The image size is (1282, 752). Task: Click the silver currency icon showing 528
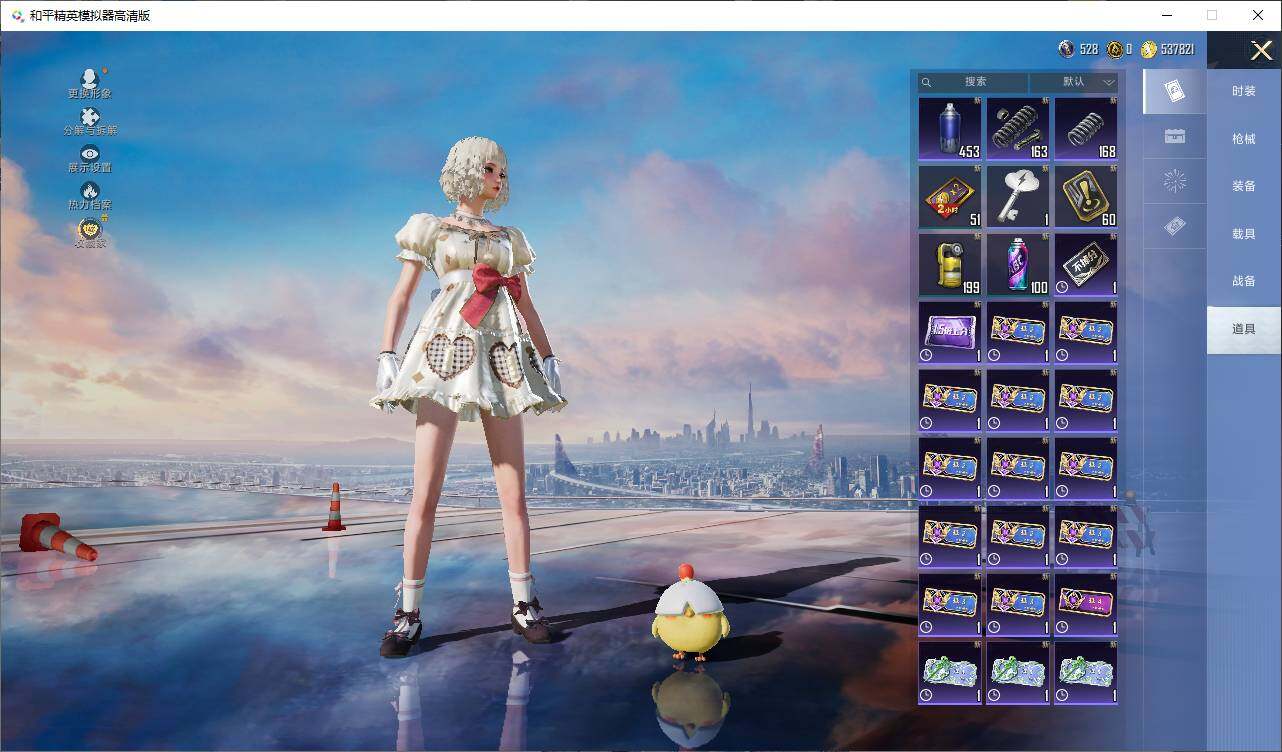click(x=1067, y=49)
